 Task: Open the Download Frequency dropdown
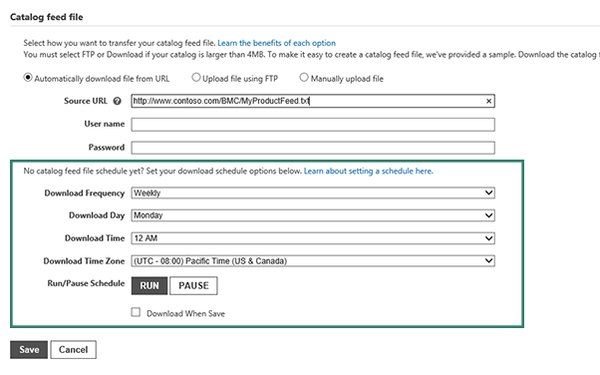pyautogui.click(x=313, y=193)
